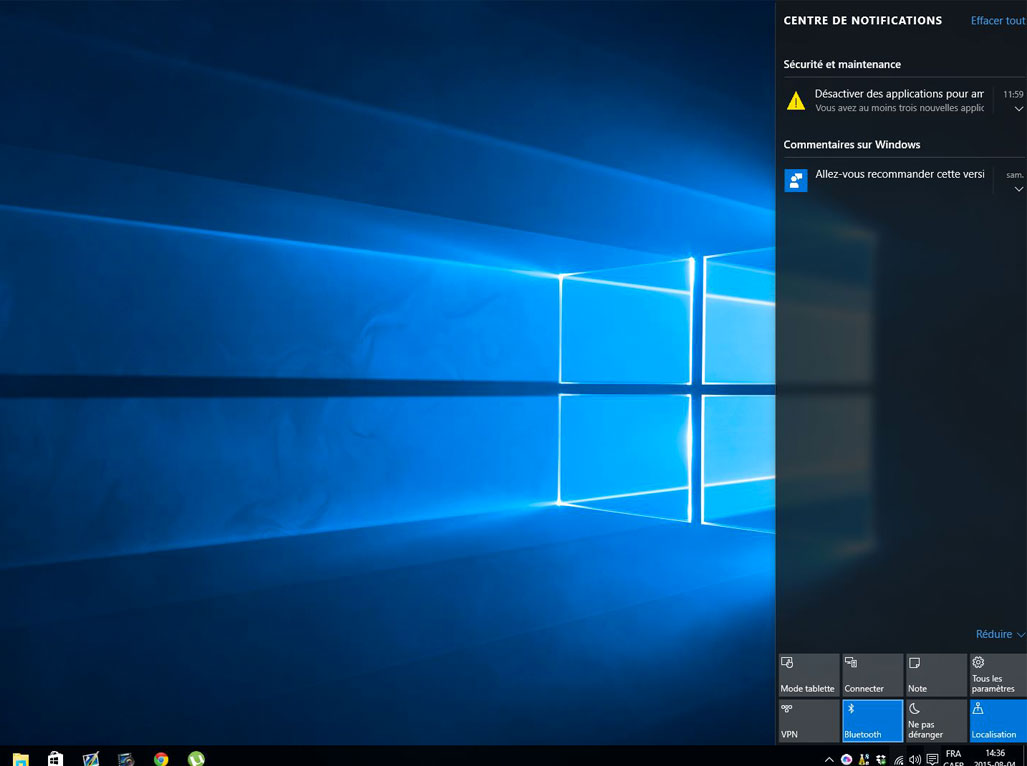Click the Windows Feedback blue icon
This screenshot has height=766, width=1027.
point(796,180)
